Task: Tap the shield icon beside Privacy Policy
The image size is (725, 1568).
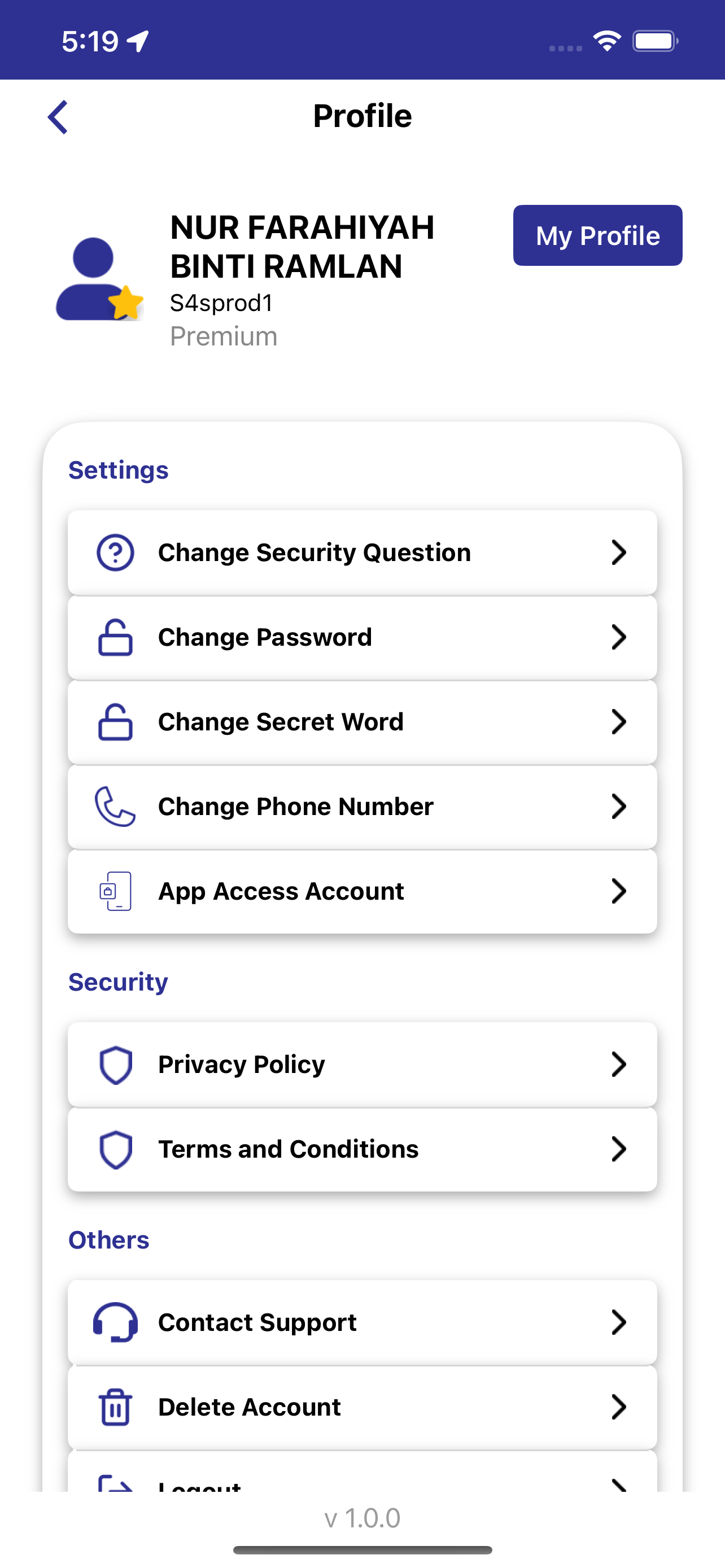Action: pos(116,1065)
